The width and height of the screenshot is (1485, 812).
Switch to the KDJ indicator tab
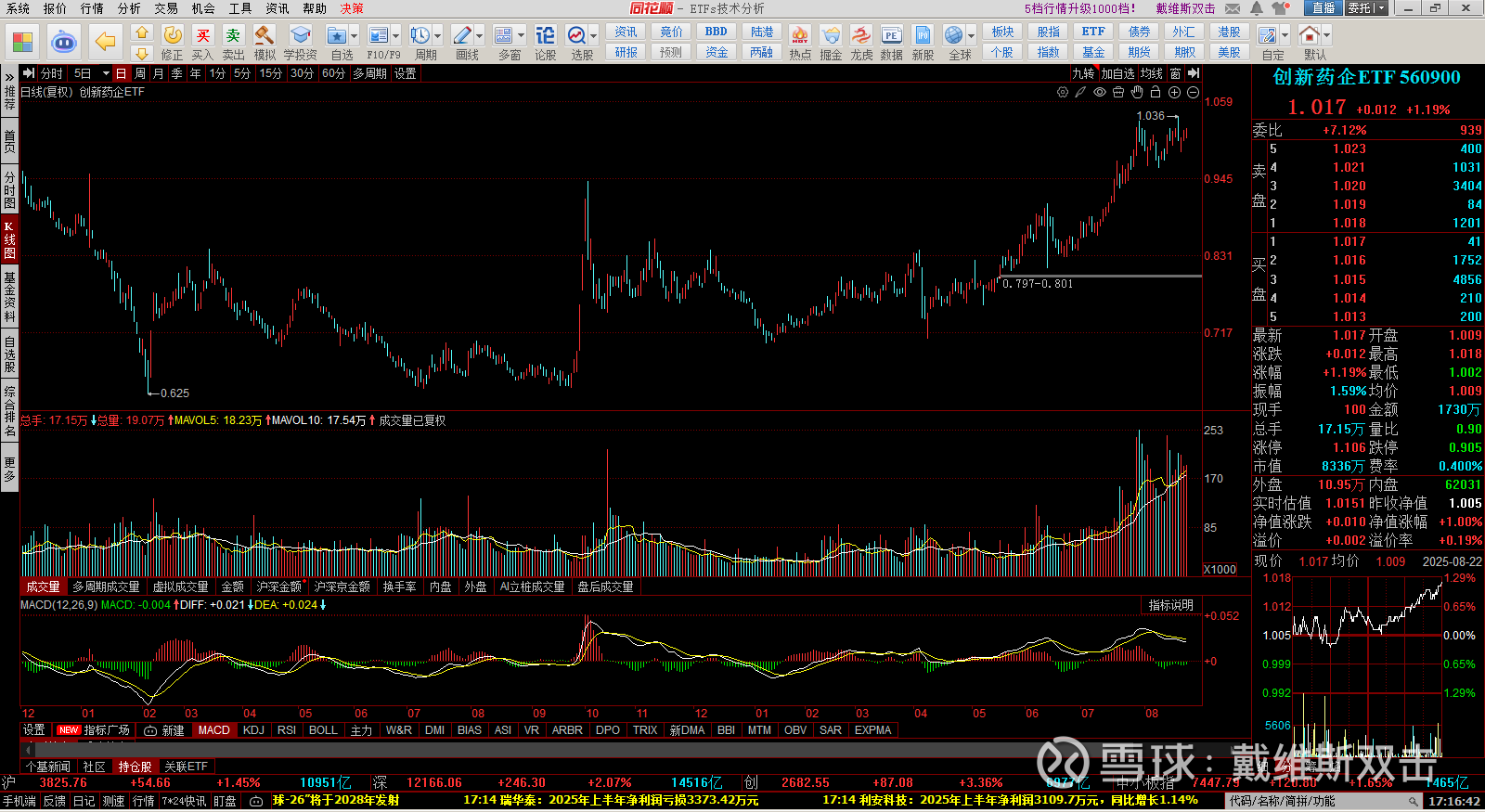(253, 730)
